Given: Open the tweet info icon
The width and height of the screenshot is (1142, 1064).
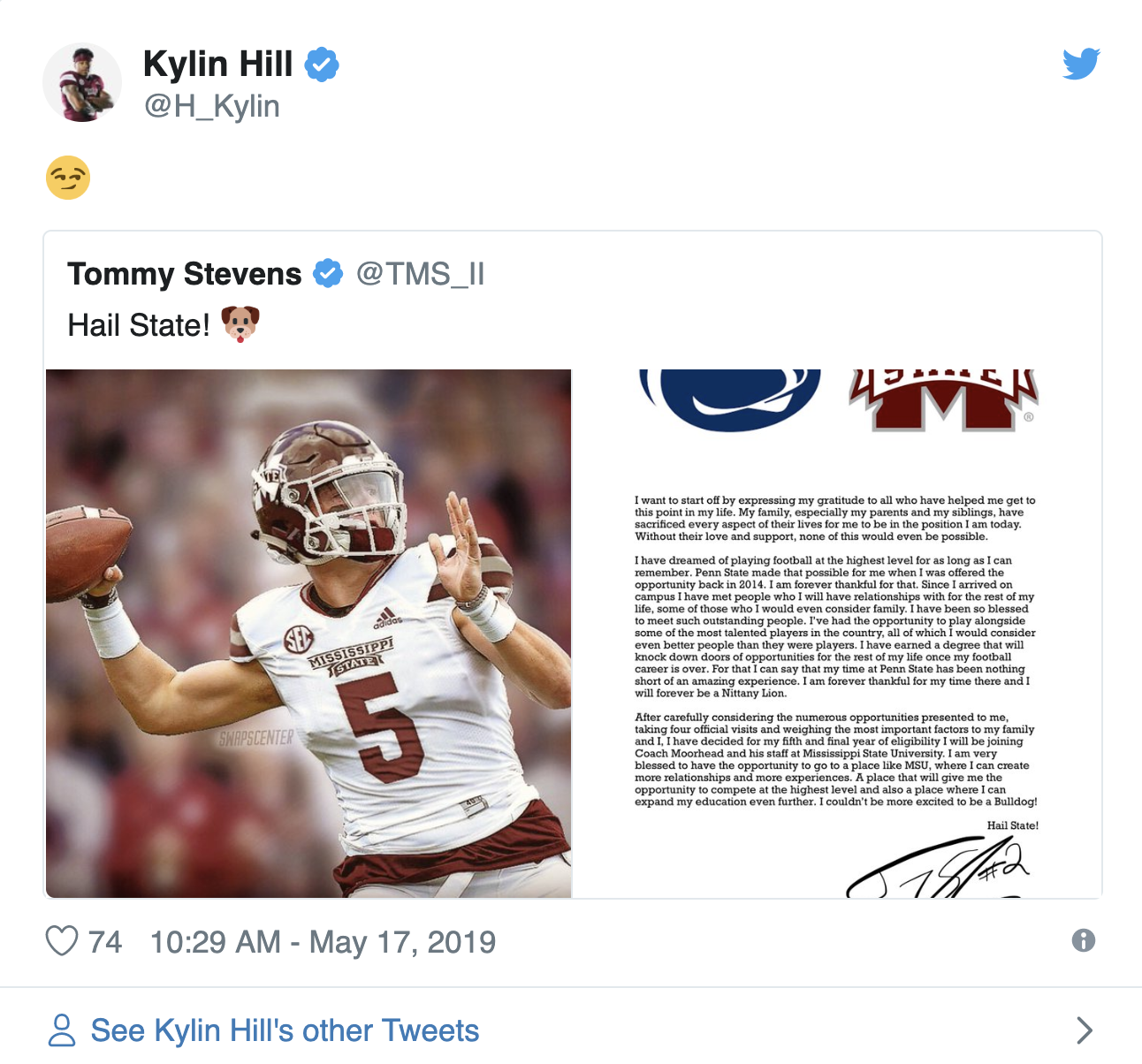Looking at the screenshot, I should coord(1083,940).
